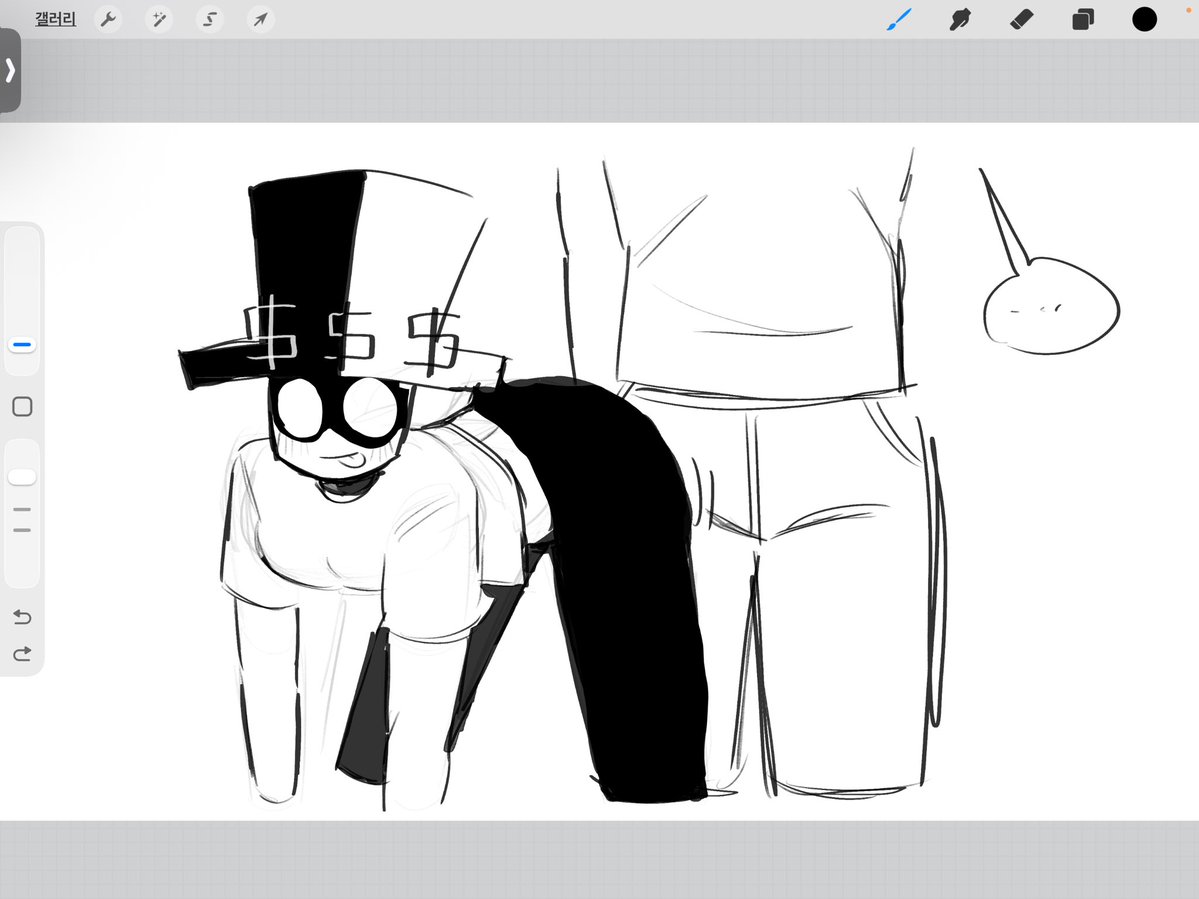Open the black color picker swatch
This screenshot has height=899, width=1199.
coord(1145,19)
